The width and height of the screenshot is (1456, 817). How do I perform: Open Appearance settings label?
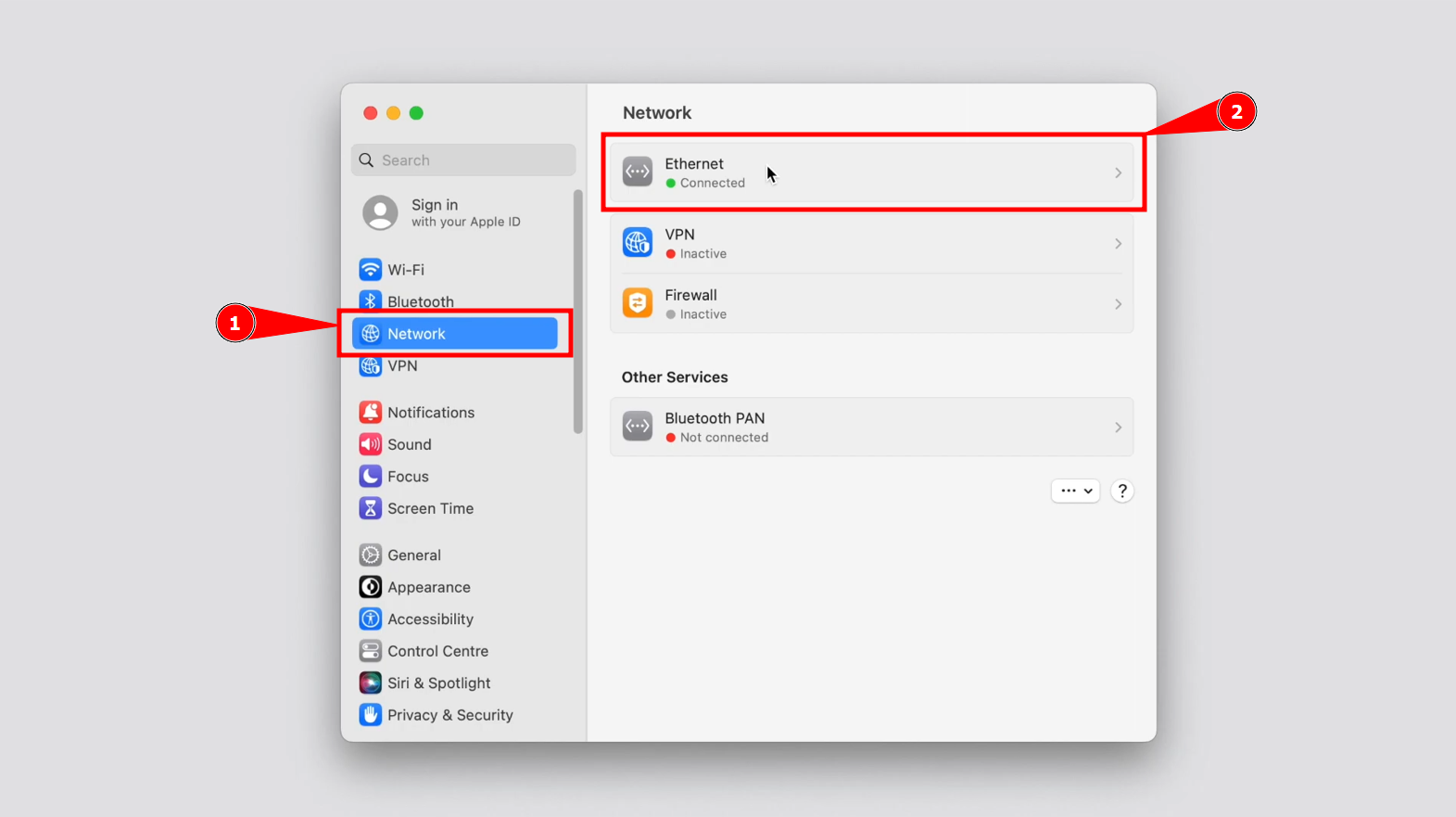pos(429,587)
